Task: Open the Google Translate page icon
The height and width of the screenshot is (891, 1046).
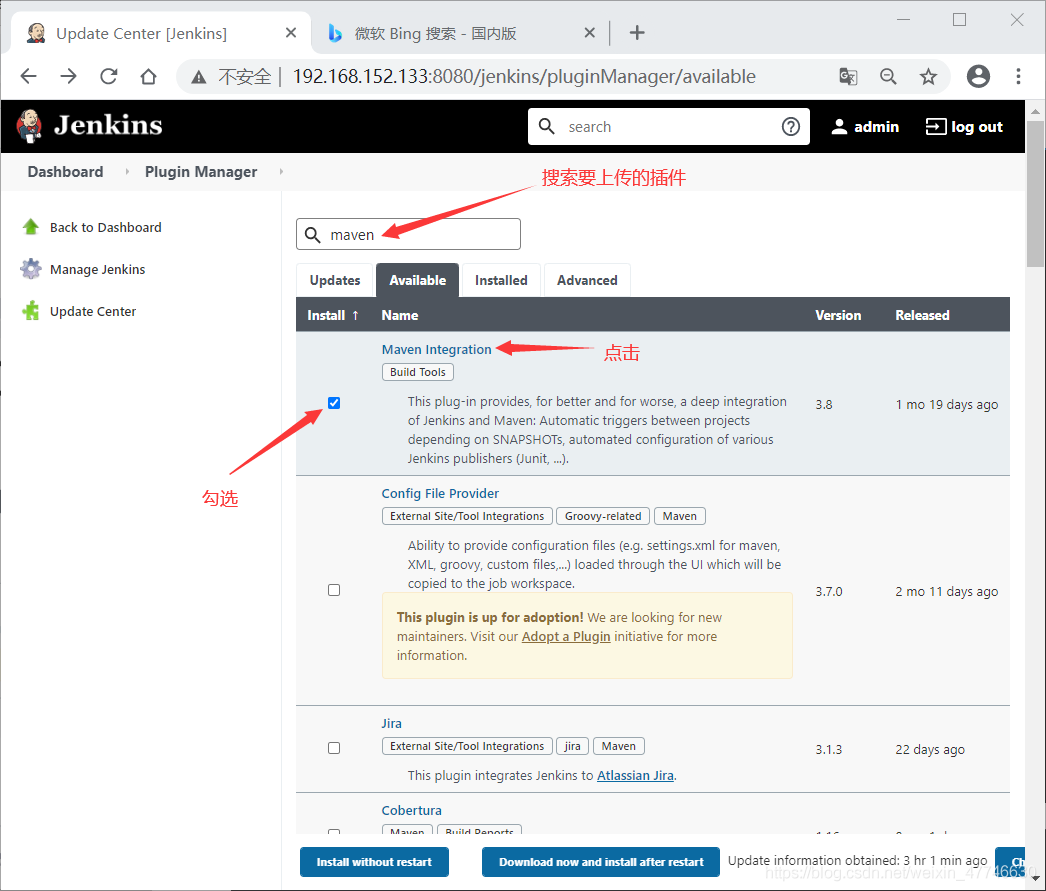Action: click(848, 77)
